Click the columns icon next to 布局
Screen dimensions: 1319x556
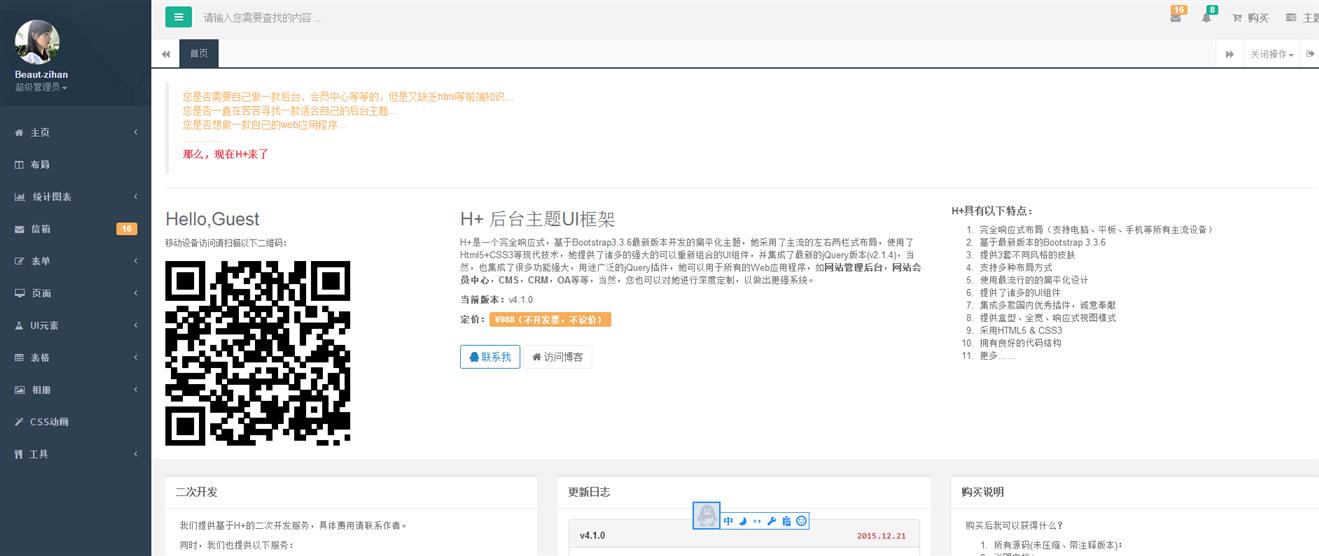(x=19, y=164)
